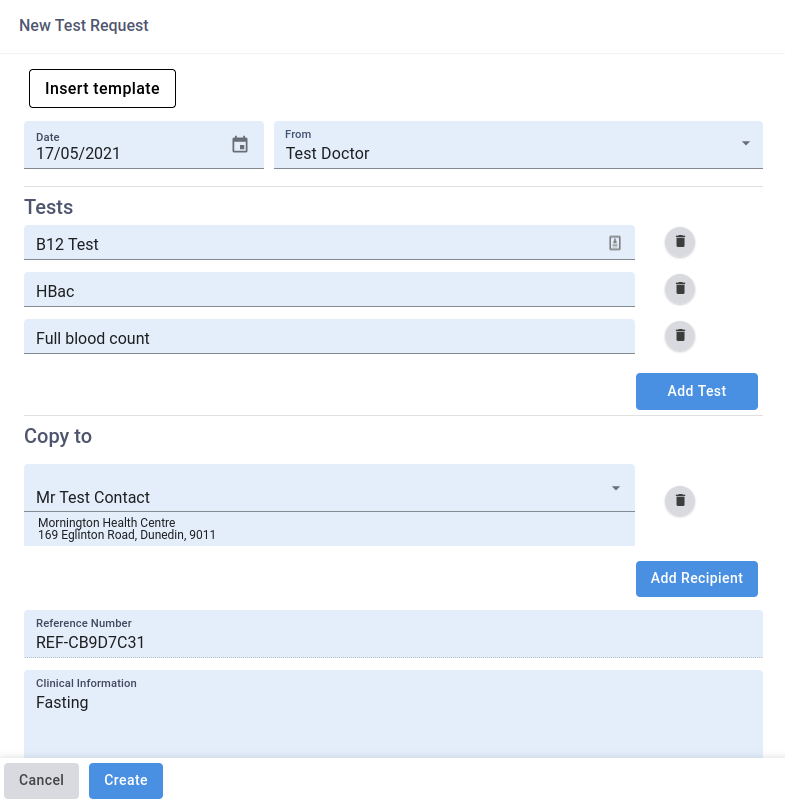Click the contact card icon in B12 Test field
This screenshot has height=804, width=785.
(x=615, y=243)
